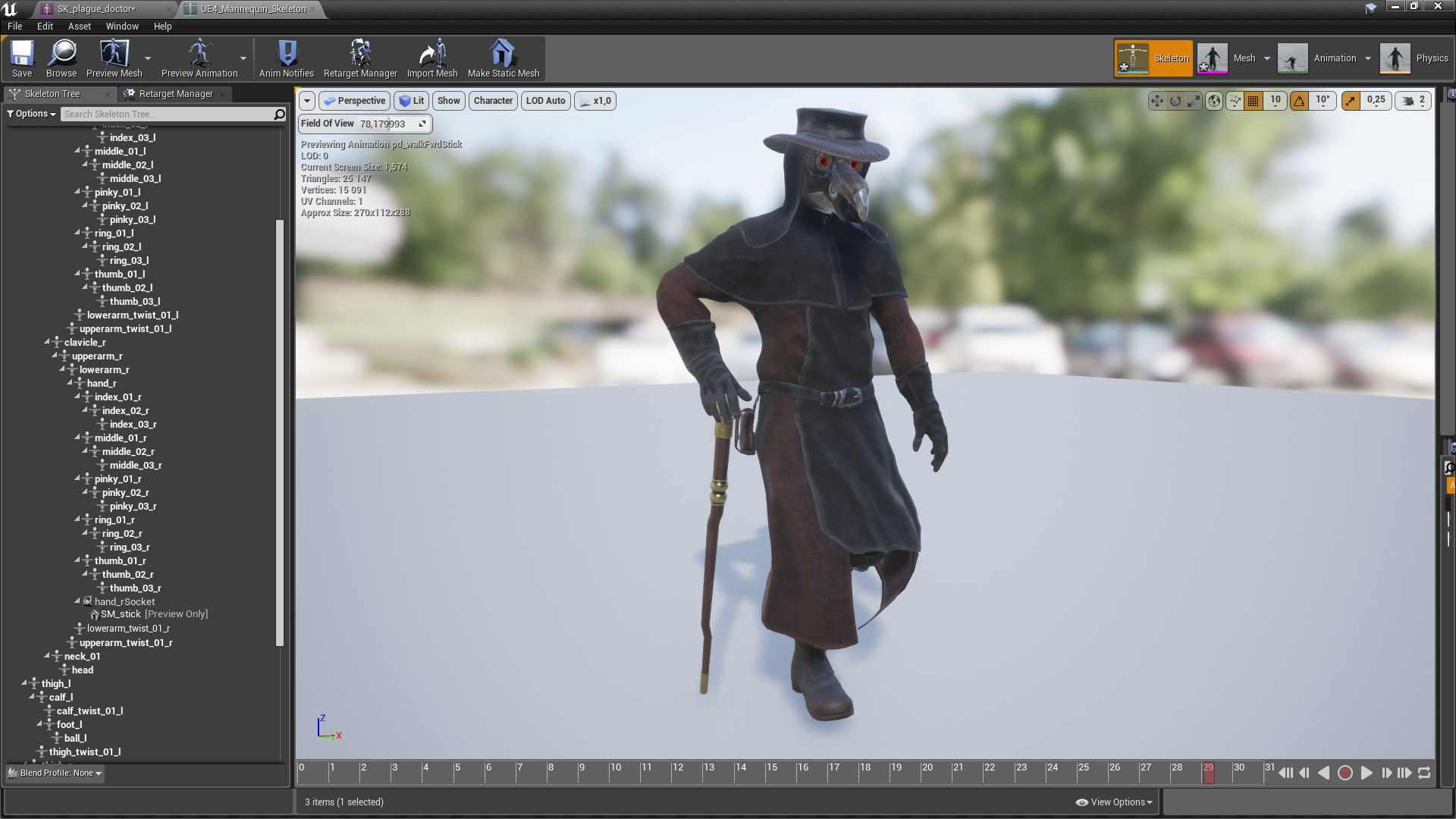Collapse the hand_r bone
The width and height of the screenshot is (1456, 819).
[x=70, y=384]
